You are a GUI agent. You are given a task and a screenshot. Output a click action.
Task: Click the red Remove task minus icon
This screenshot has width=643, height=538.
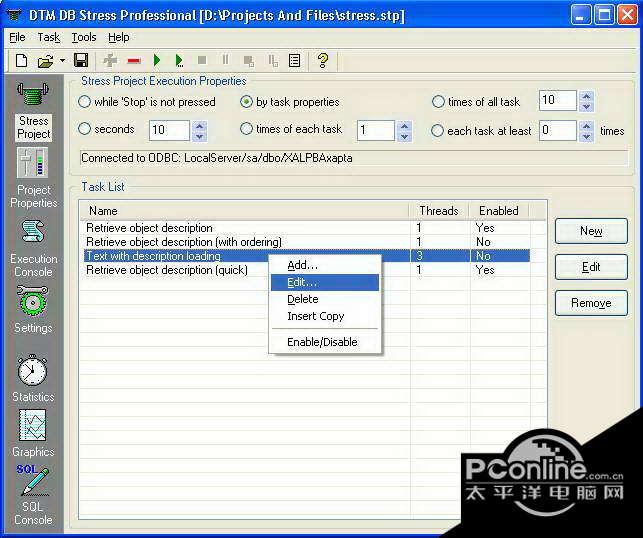[134, 61]
